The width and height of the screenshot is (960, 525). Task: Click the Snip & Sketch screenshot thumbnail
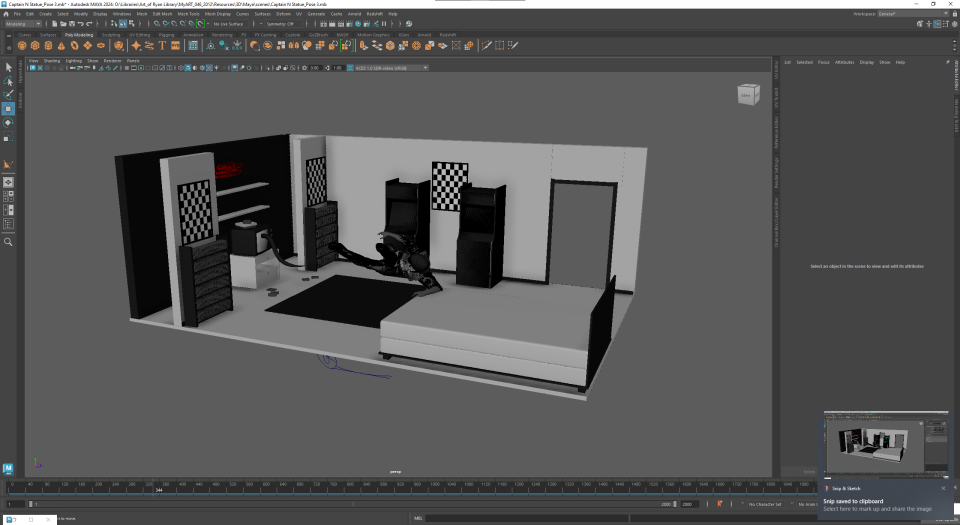pyautogui.click(x=886, y=444)
